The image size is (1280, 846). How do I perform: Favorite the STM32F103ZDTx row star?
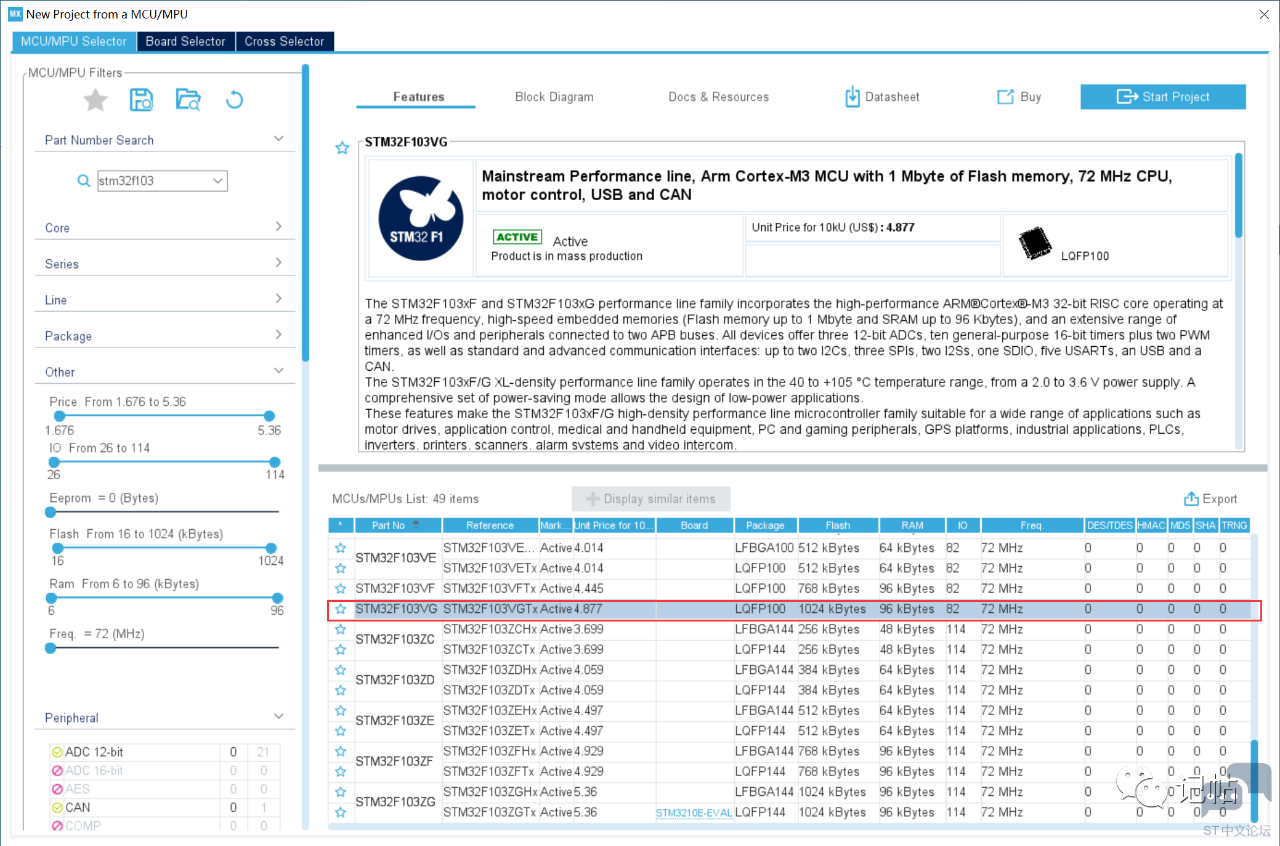(340, 691)
